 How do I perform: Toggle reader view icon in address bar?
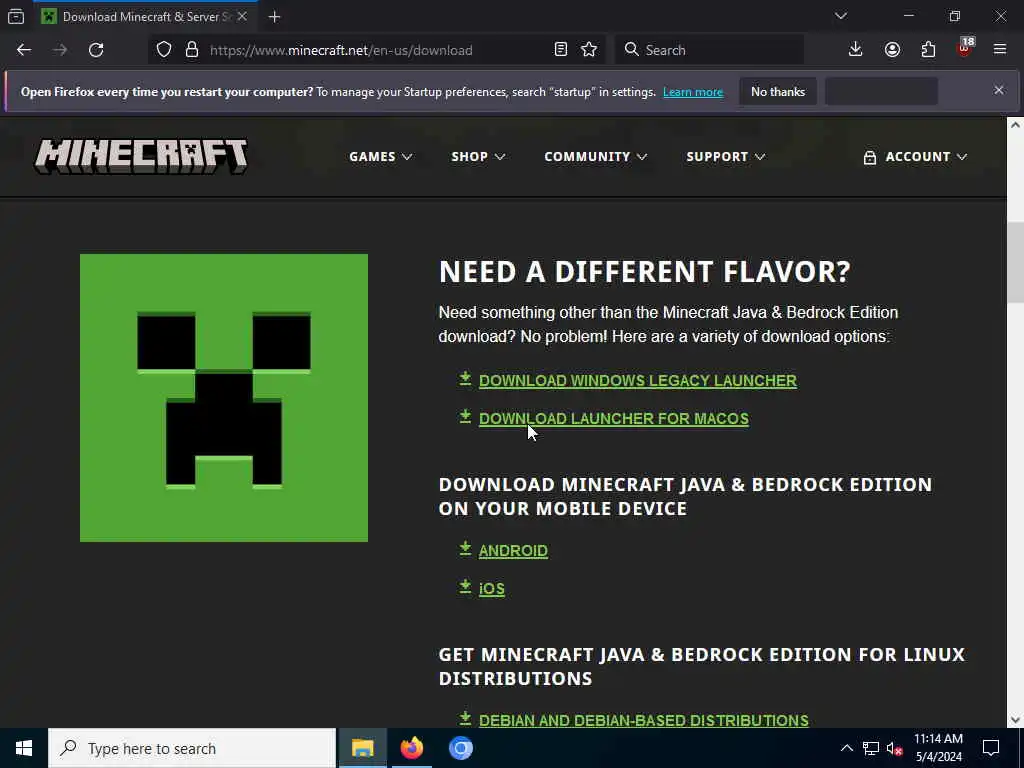(560, 50)
